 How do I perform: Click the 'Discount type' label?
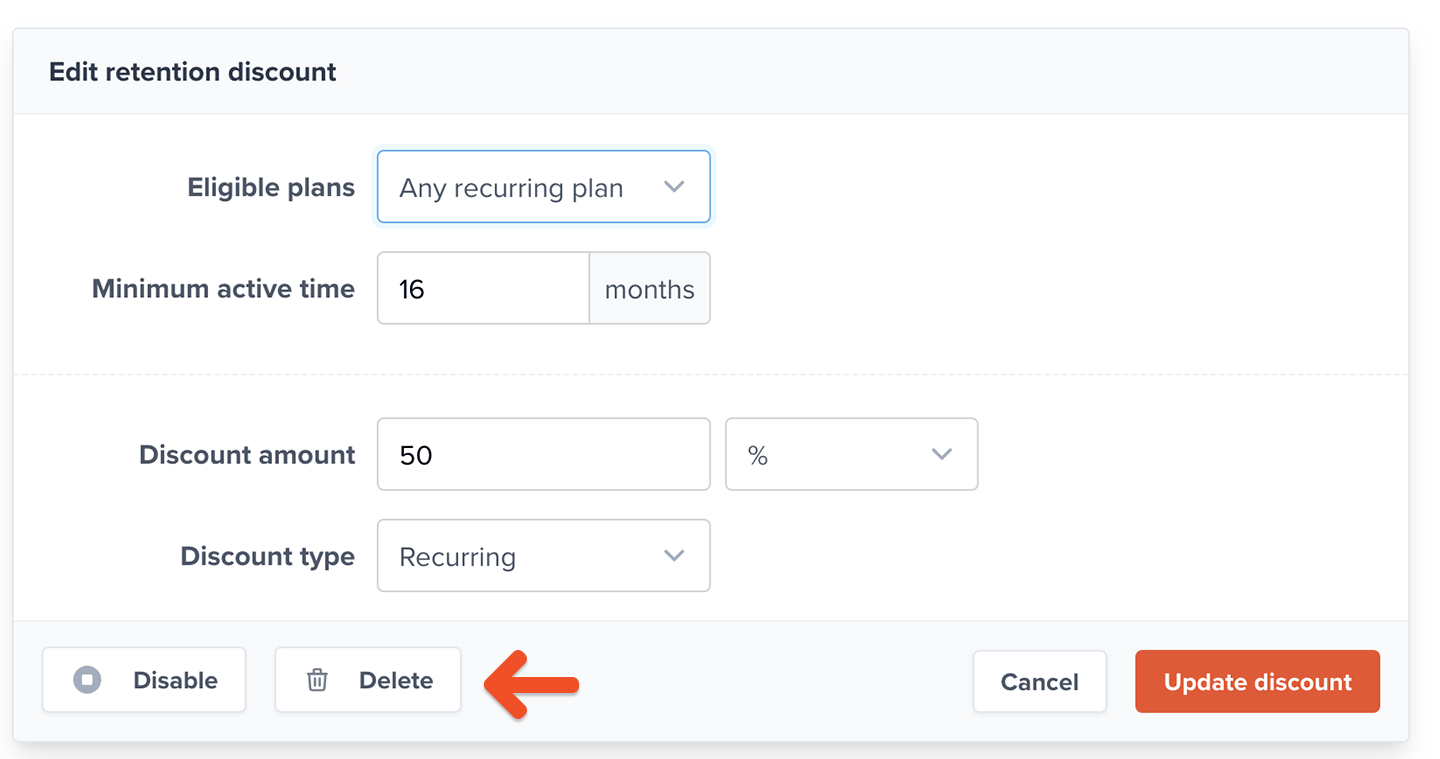click(267, 556)
